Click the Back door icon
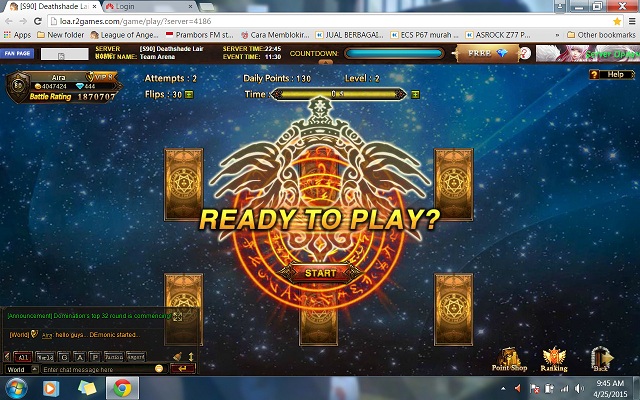Viewport: 640px width, 400px height. [x=602, y=359]
